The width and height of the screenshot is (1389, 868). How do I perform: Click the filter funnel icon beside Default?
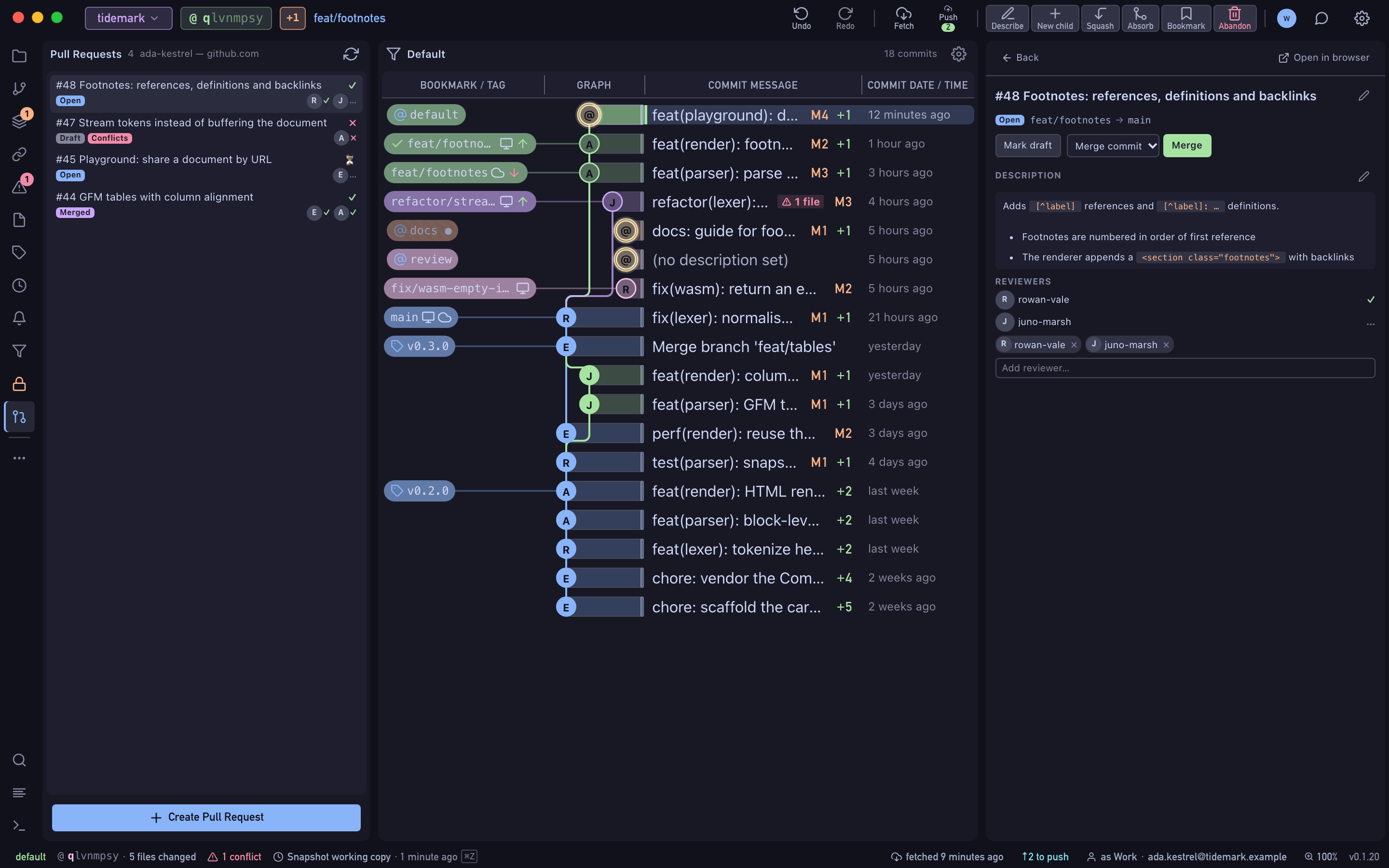[393, 54]
